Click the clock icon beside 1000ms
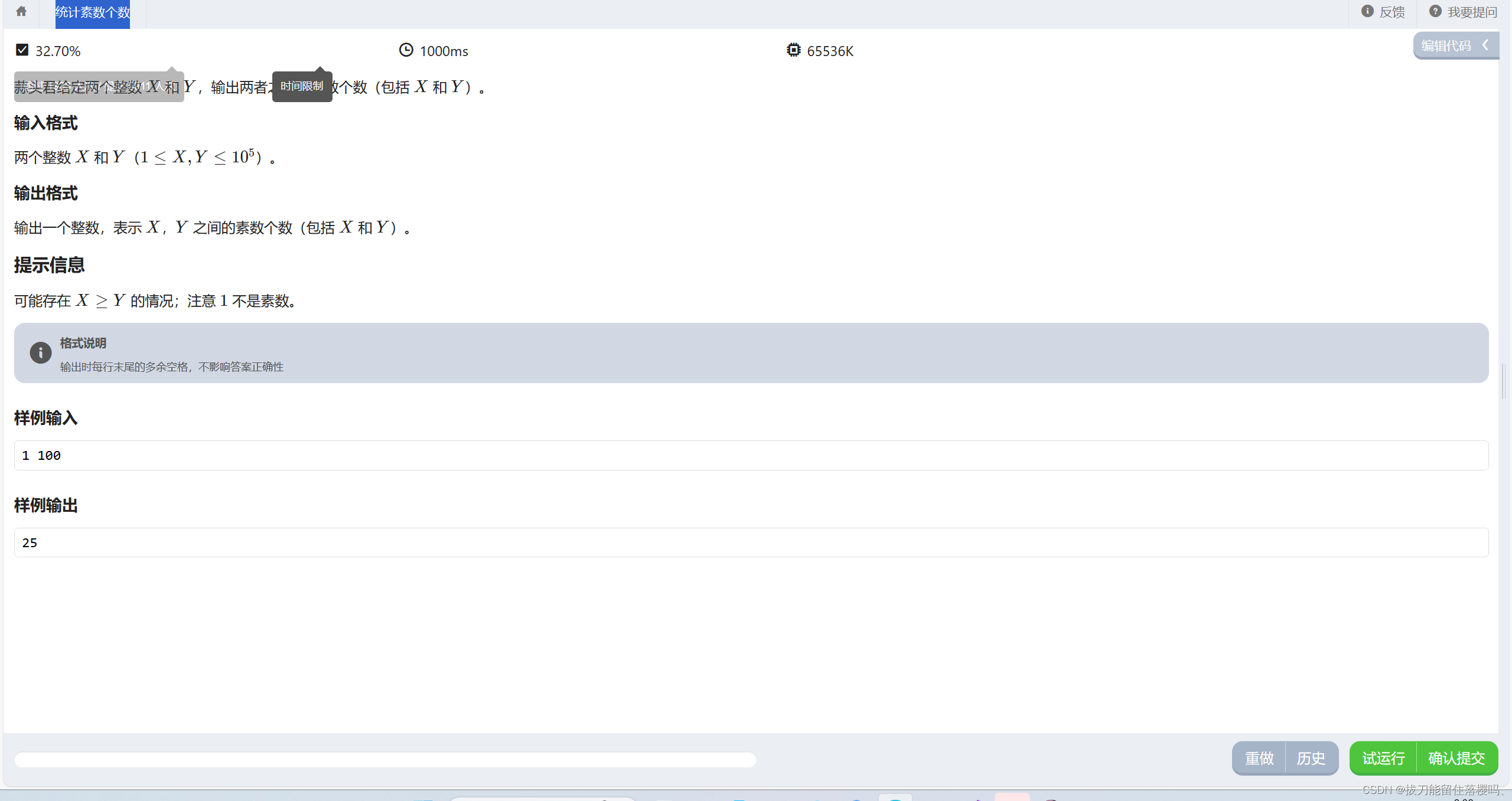Image resolution: width=1512 pixels, height=801 pixels. click(406, 50)
